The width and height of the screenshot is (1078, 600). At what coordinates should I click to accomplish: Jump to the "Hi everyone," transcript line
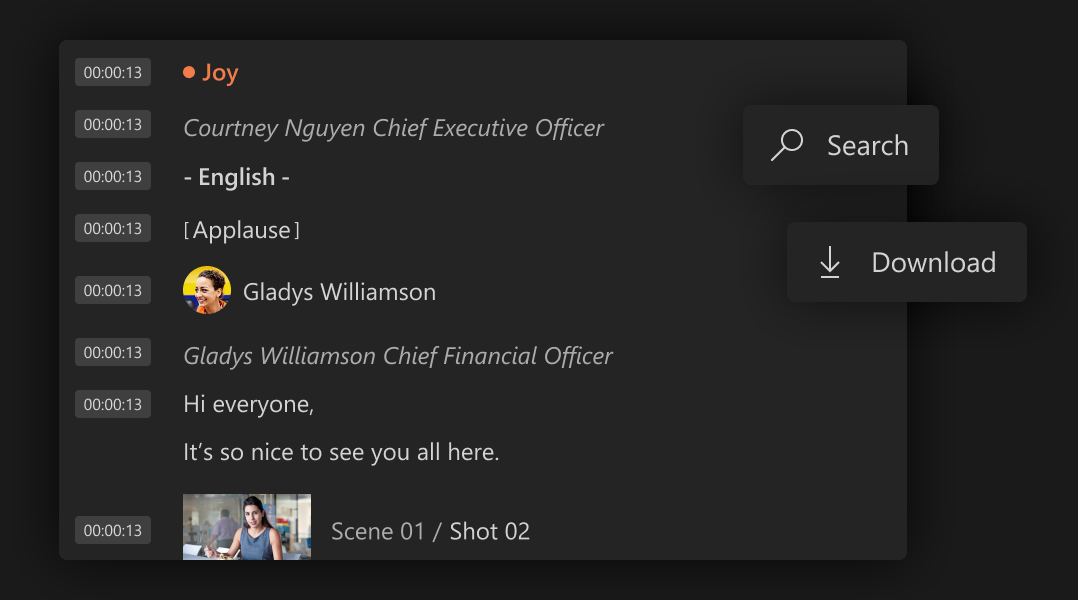pyautogui.click(x=249, y=404)
